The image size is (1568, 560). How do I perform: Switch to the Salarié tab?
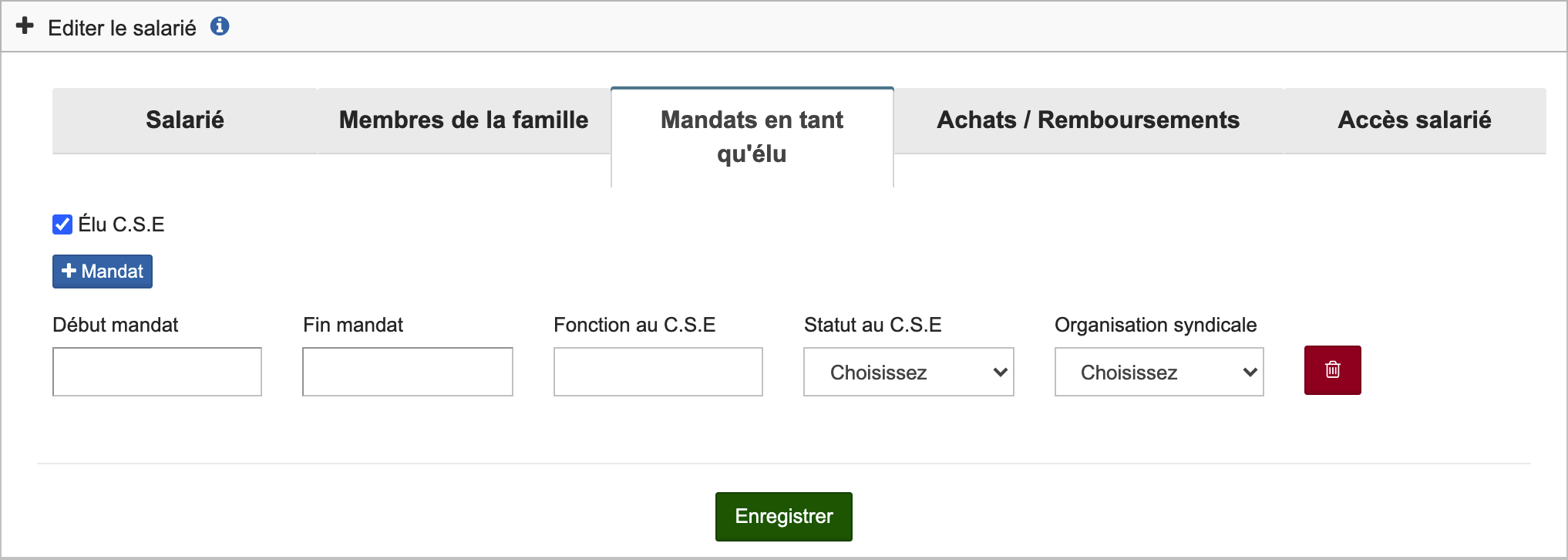click(185, 120)
